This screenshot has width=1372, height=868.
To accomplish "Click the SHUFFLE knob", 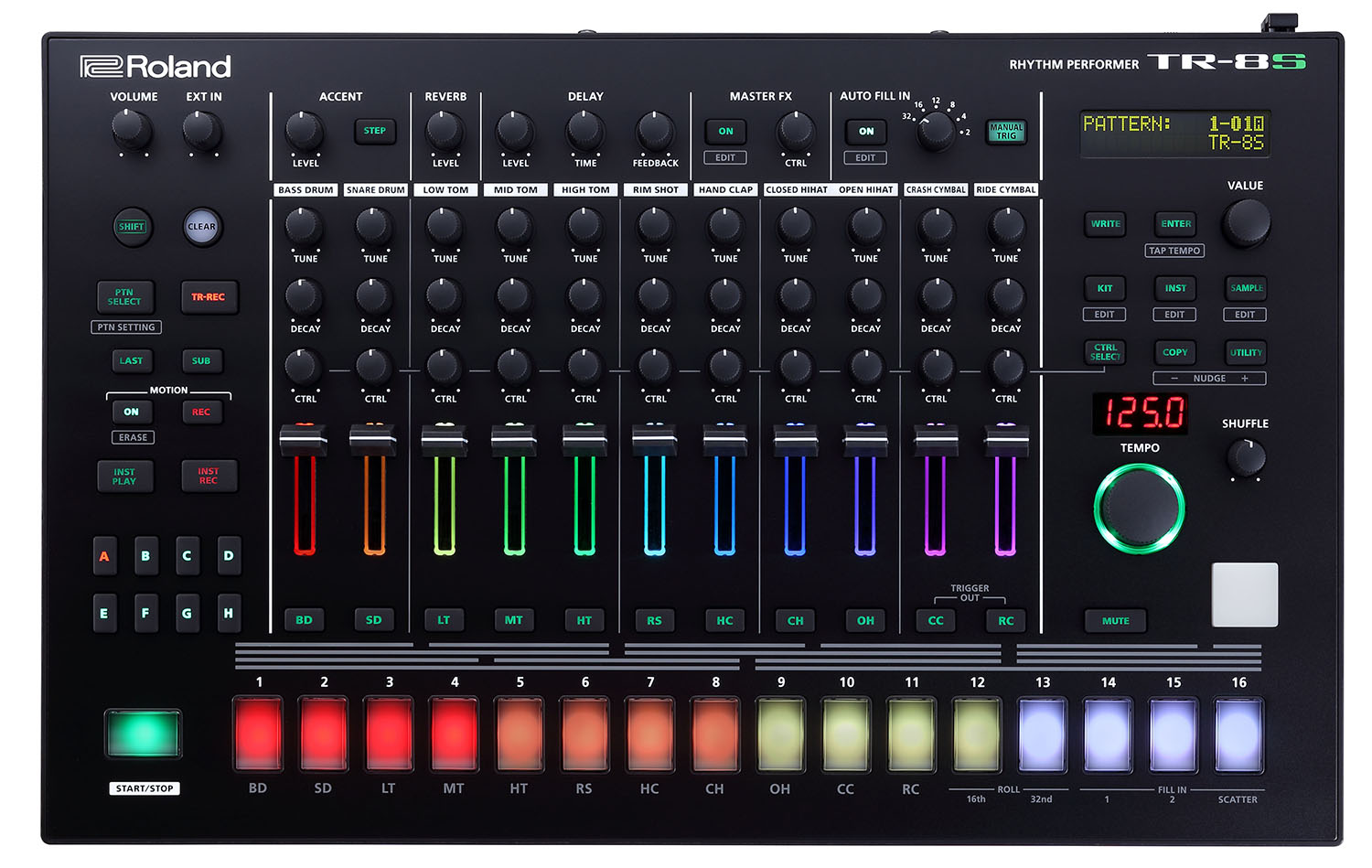I will point(1246,457).
